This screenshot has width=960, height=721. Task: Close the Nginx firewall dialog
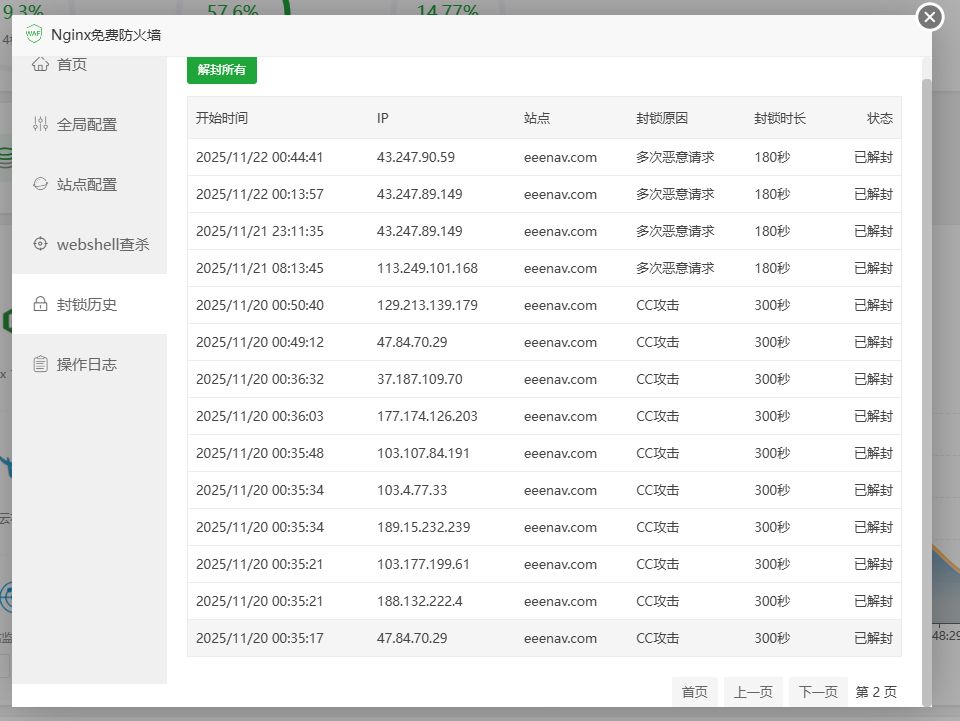pyautogui.click(x=930, y=17)
